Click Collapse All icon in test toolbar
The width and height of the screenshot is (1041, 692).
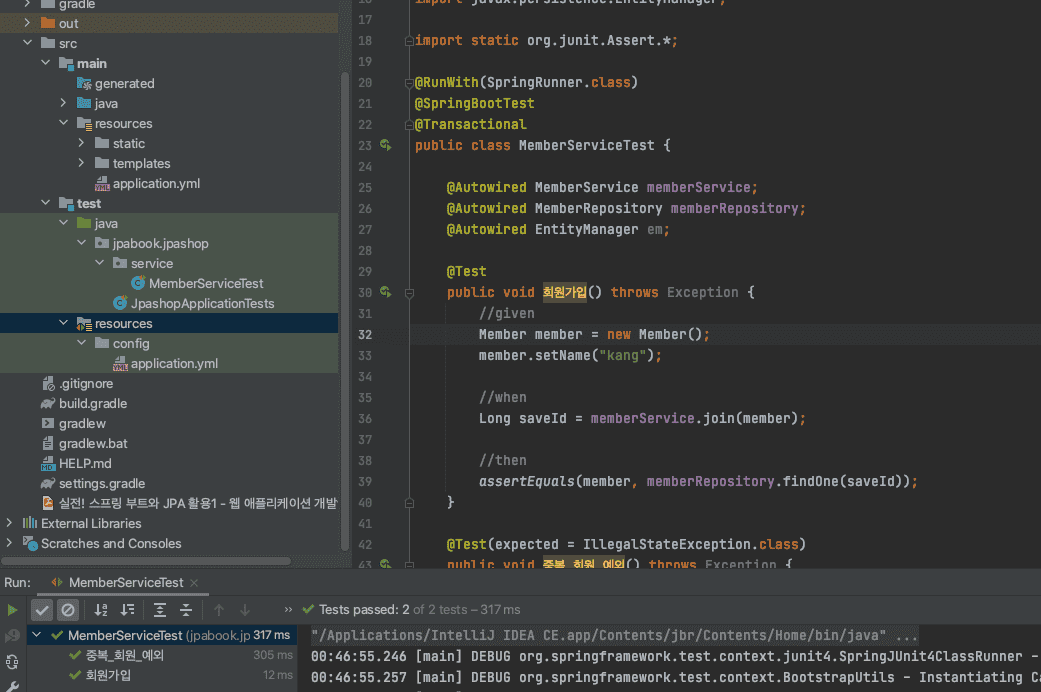tap(186, 609)
